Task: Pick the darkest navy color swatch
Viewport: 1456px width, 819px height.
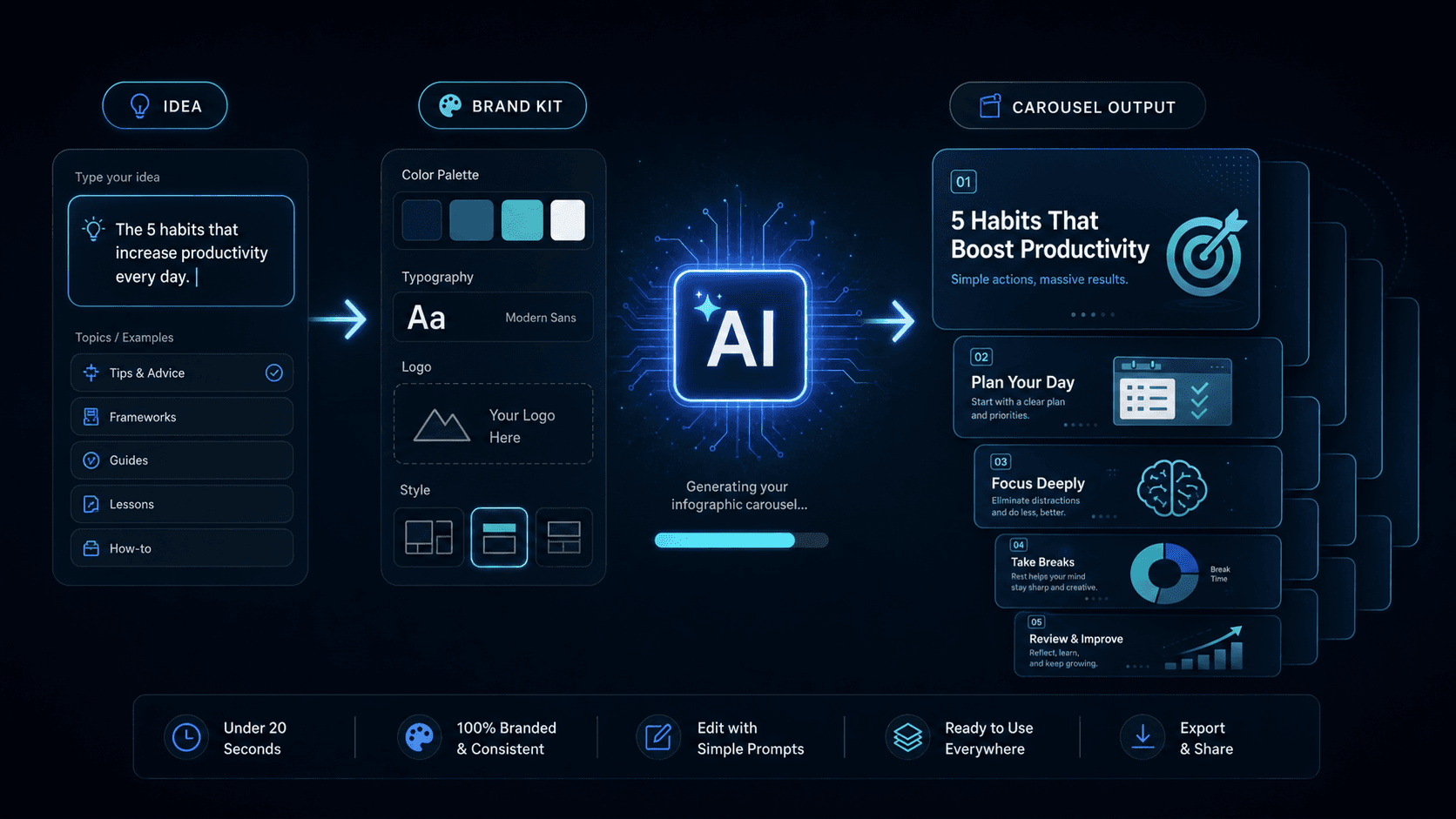Action: (422, 220)
